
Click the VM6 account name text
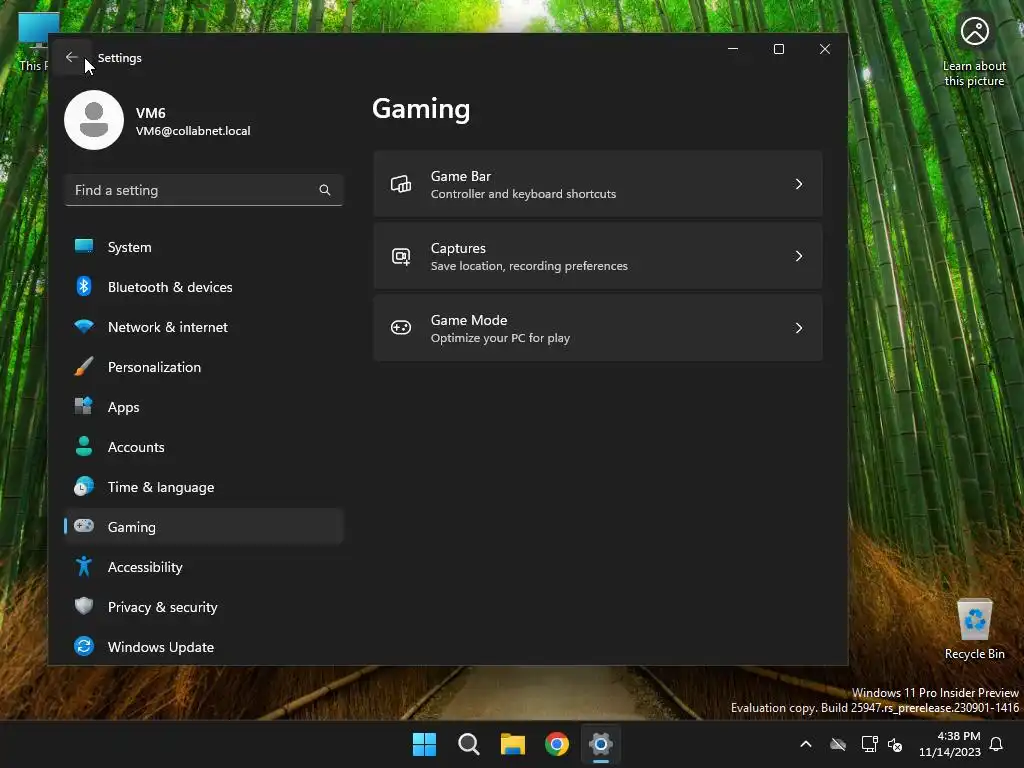150,113
